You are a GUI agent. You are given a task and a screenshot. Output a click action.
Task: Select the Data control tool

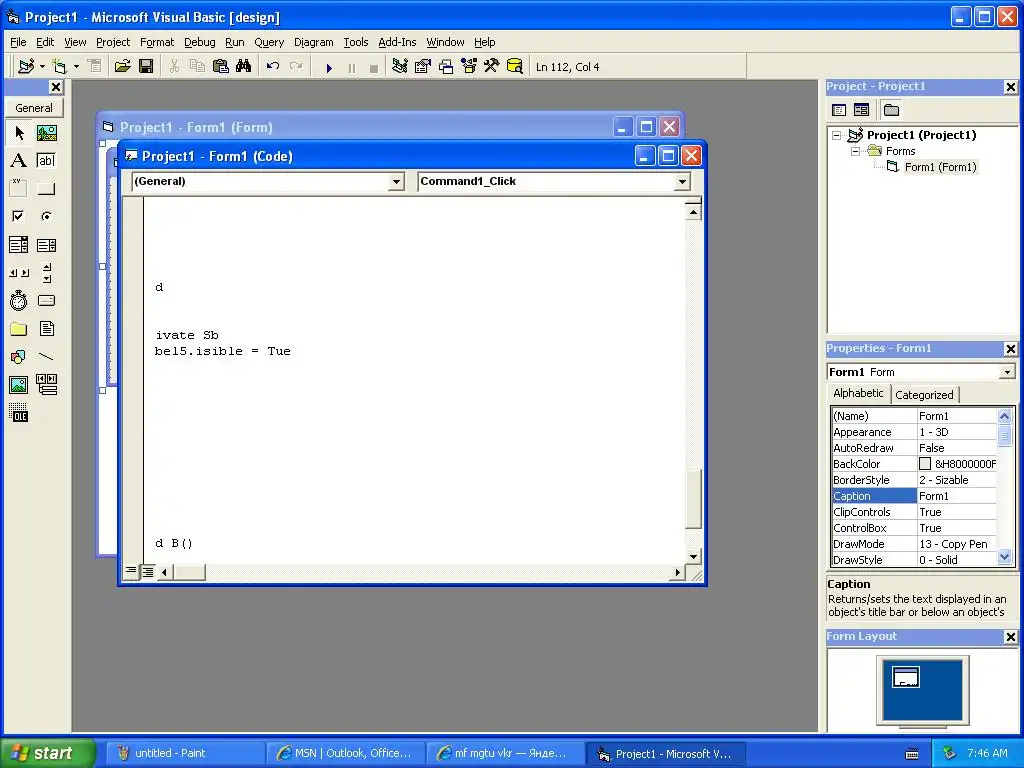click(46, 385)
